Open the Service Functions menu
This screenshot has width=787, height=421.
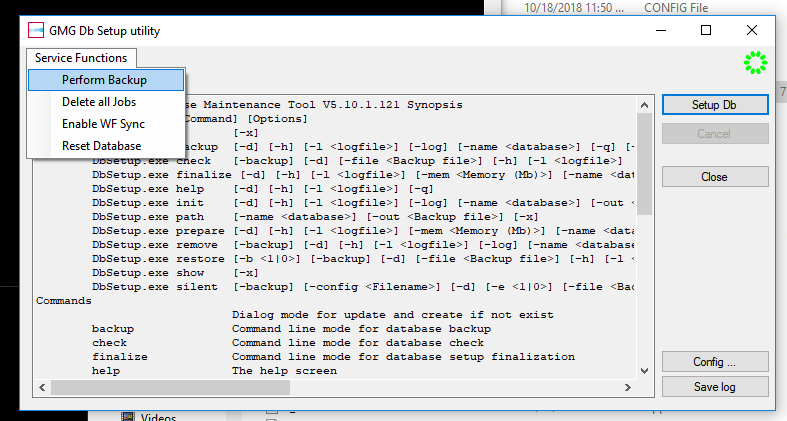coord(81,58)
